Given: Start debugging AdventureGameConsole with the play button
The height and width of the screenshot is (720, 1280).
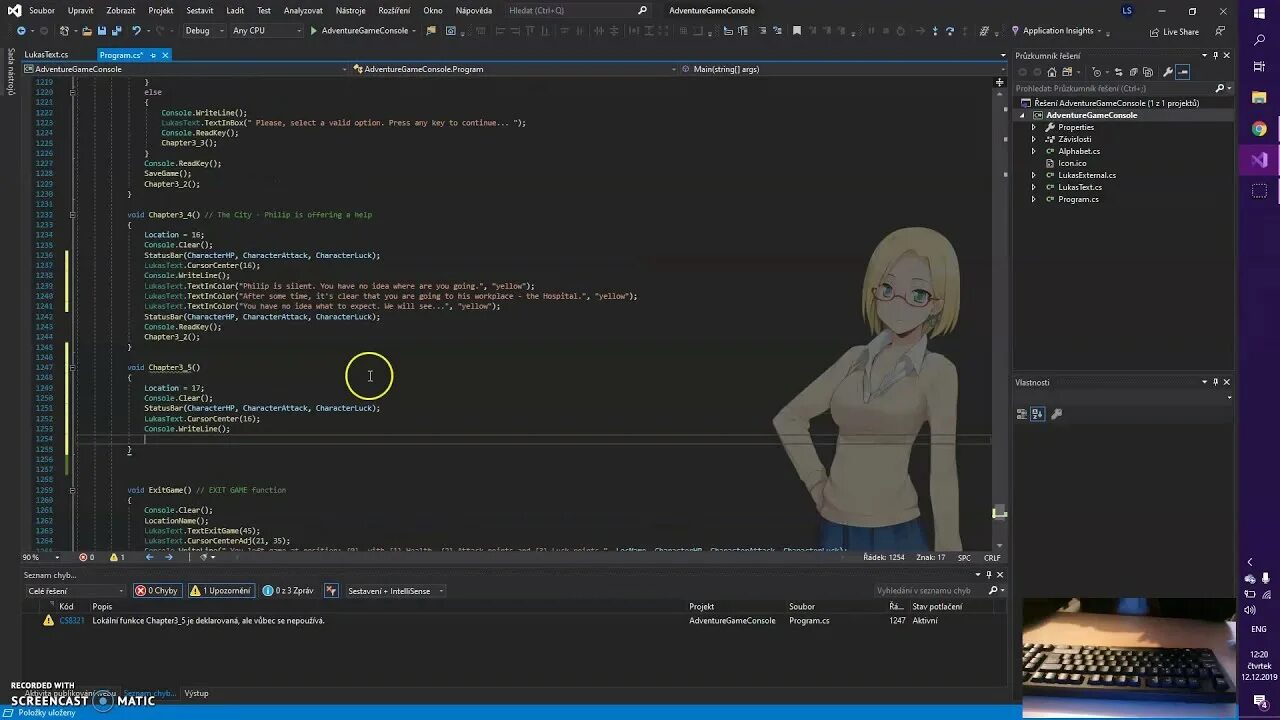Looking at the screenshot, I should coord(314,31).
